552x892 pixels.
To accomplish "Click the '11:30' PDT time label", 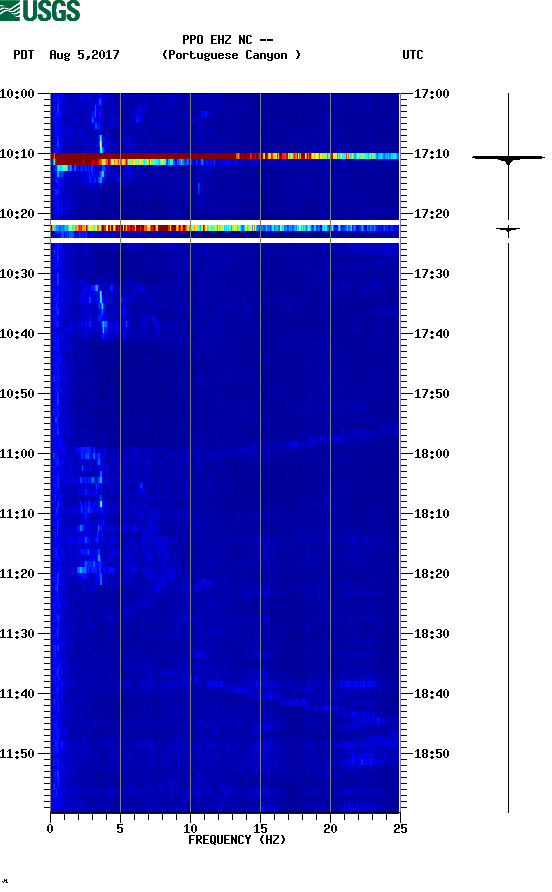I will pyautogui.click(x=18, y=634).
